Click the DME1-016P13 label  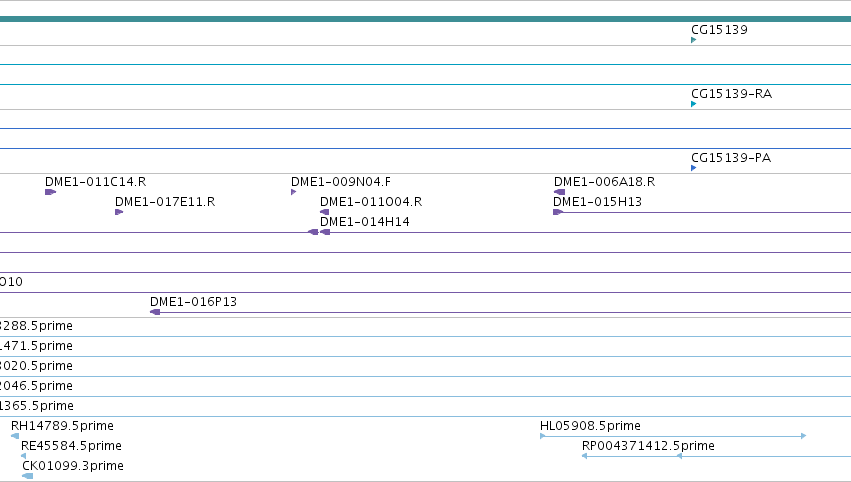(x=193, y=302)
